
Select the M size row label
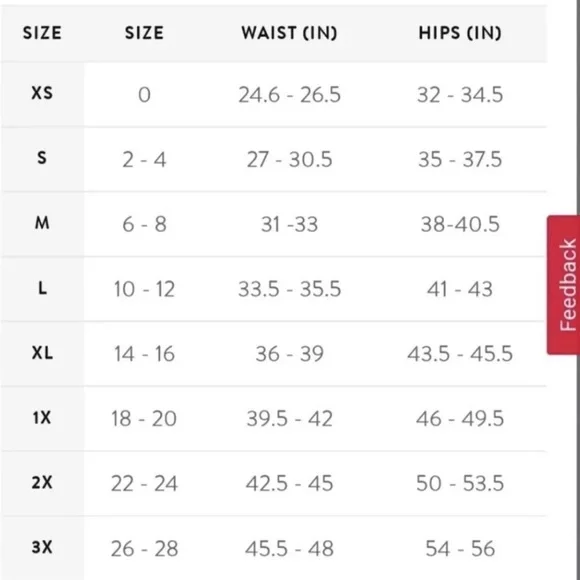click(42, 223)
